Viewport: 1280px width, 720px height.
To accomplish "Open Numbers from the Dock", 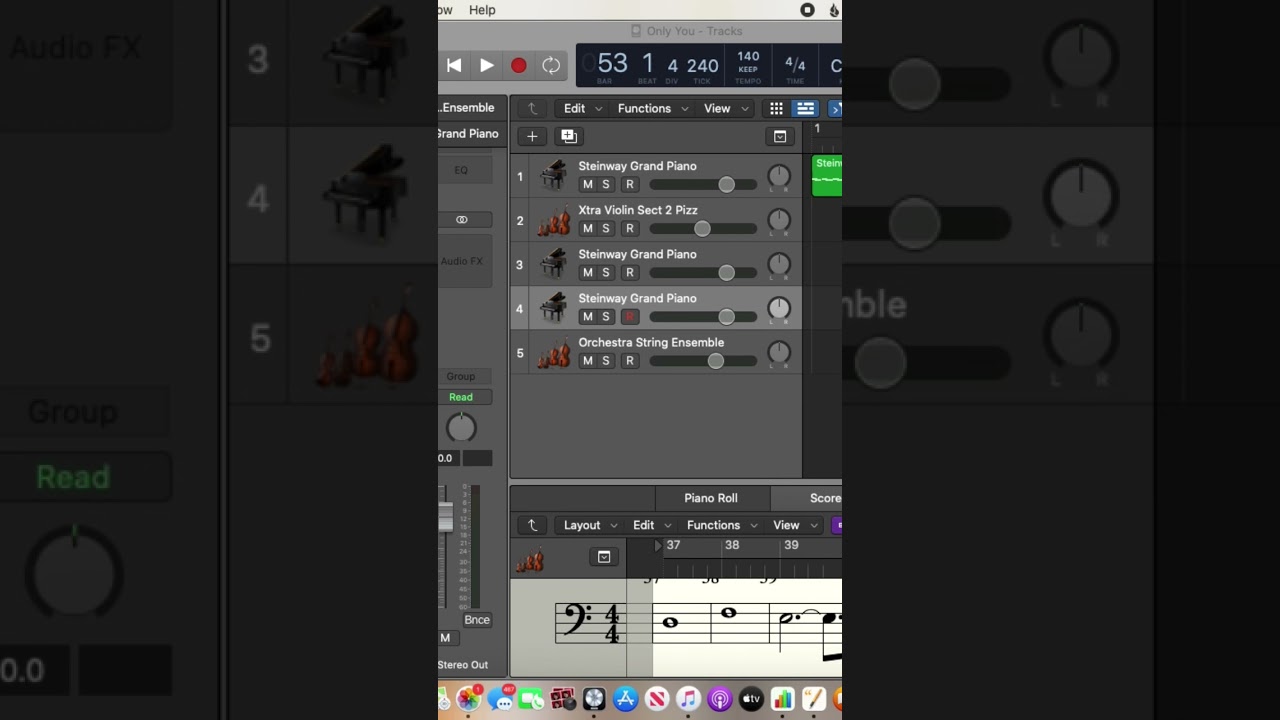I will point(783,699).
